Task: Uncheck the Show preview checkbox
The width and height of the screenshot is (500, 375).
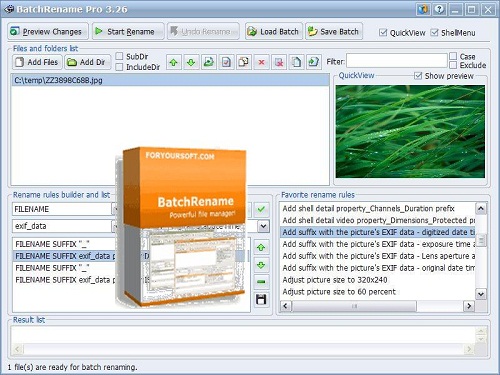Action: click(x=418, y=76)
